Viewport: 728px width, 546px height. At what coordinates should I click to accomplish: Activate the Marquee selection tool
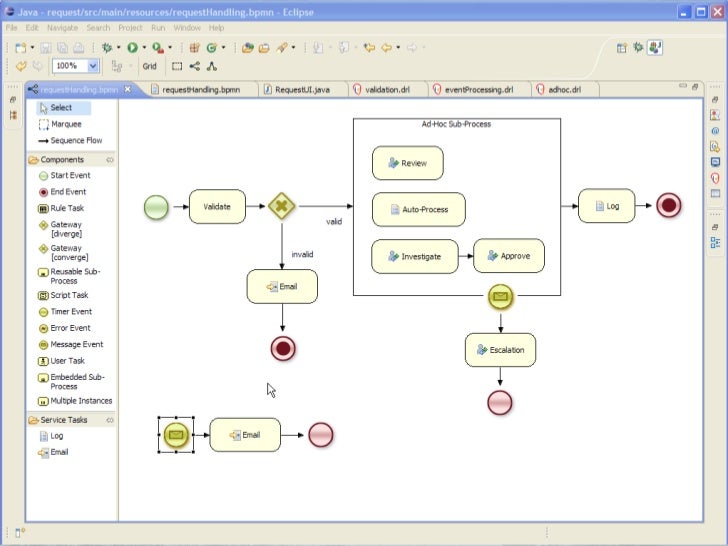(x=60, y=124)
